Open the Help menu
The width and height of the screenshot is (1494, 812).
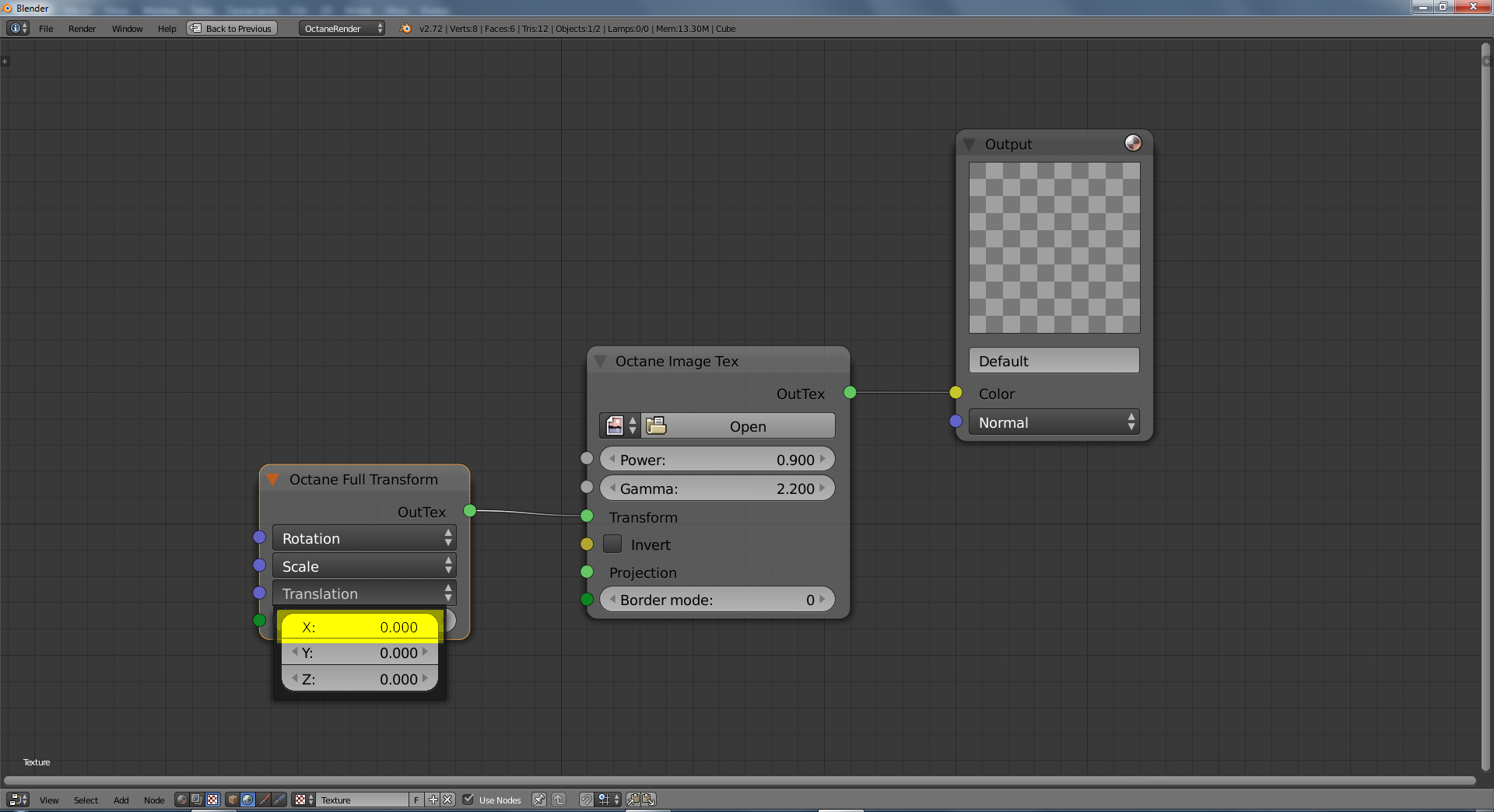click(167, 29)
